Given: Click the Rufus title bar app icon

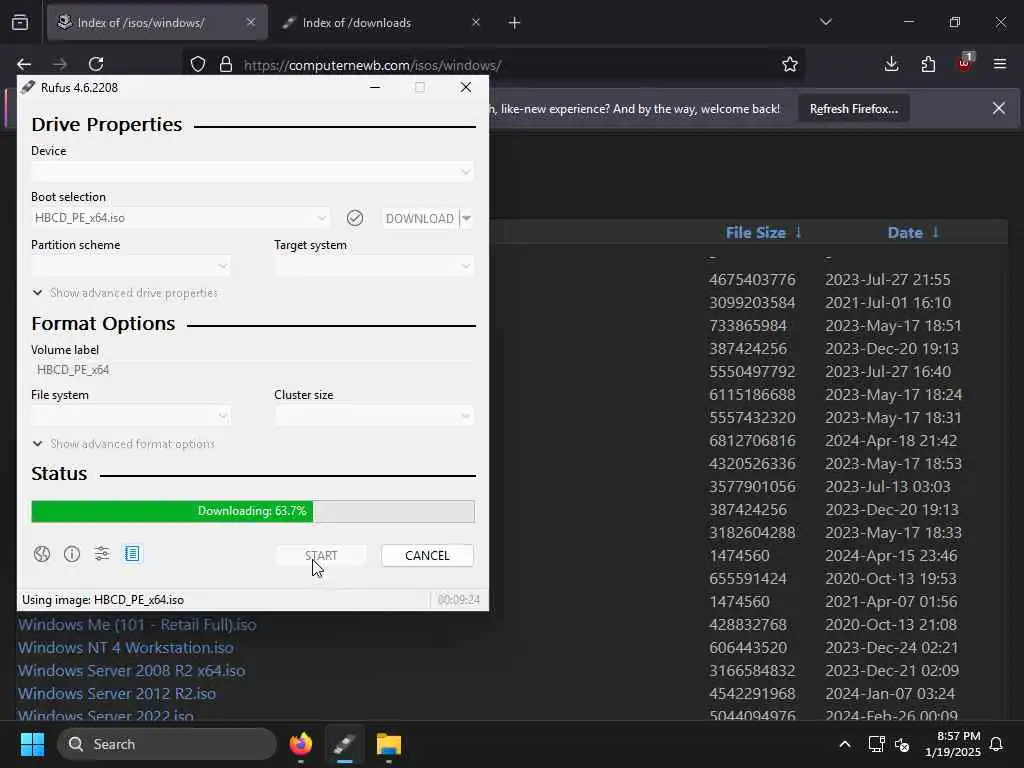Looking at the screenshot, I should click(27, 88).
